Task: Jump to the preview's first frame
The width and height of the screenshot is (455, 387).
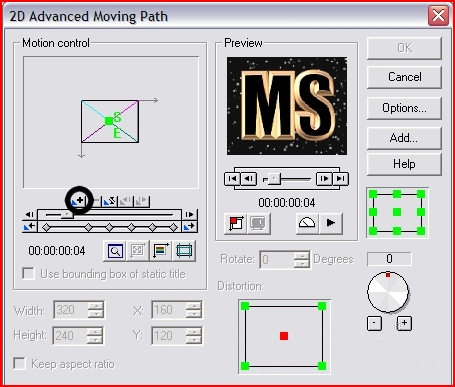Action: tap(232, 179)
